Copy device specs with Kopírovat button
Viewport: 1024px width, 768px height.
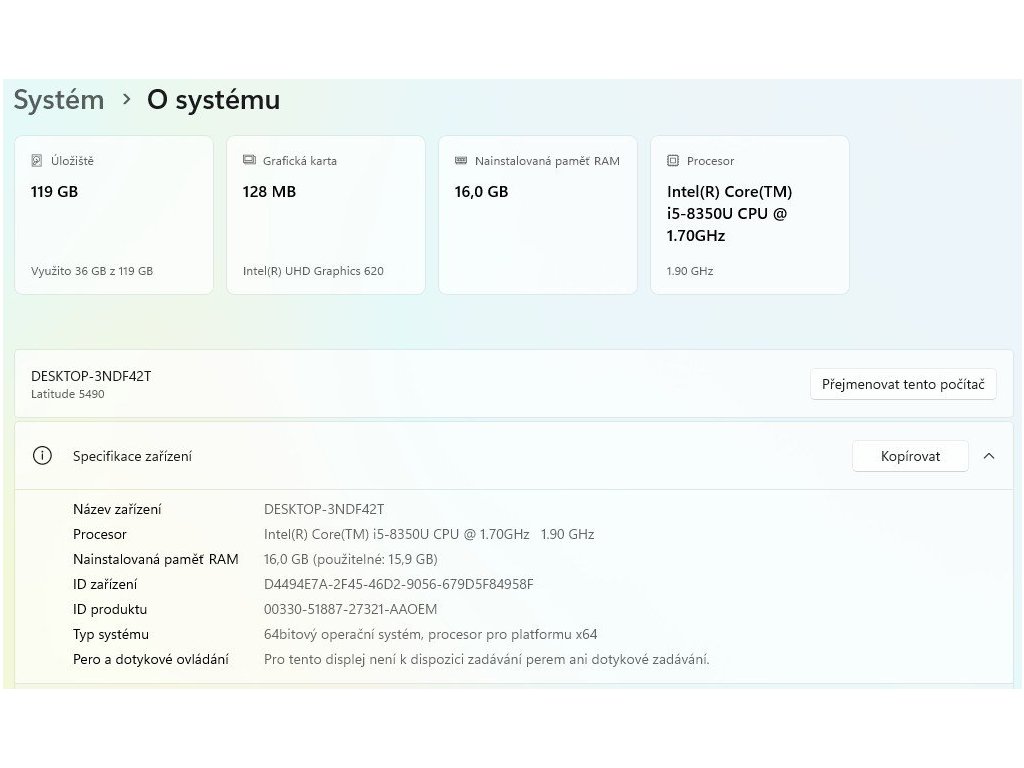[910, 456]
